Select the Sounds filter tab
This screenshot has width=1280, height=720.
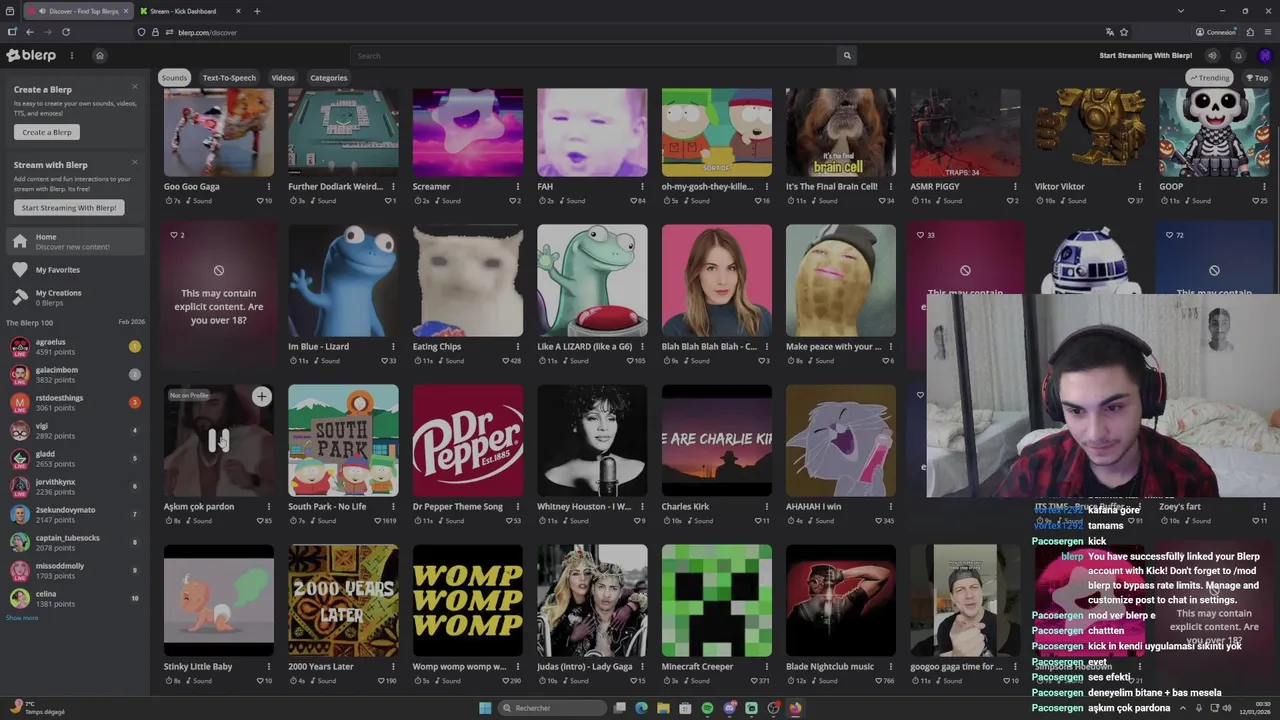point(174,78)
